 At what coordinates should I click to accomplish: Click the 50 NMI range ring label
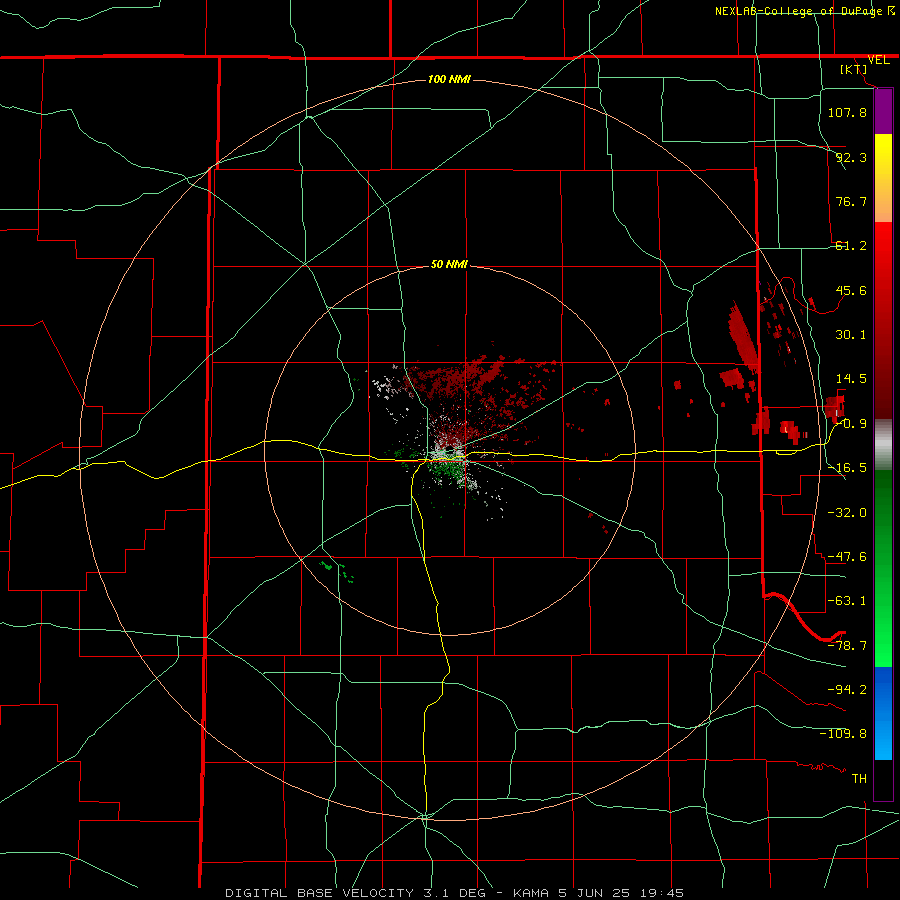coord(449,265)
